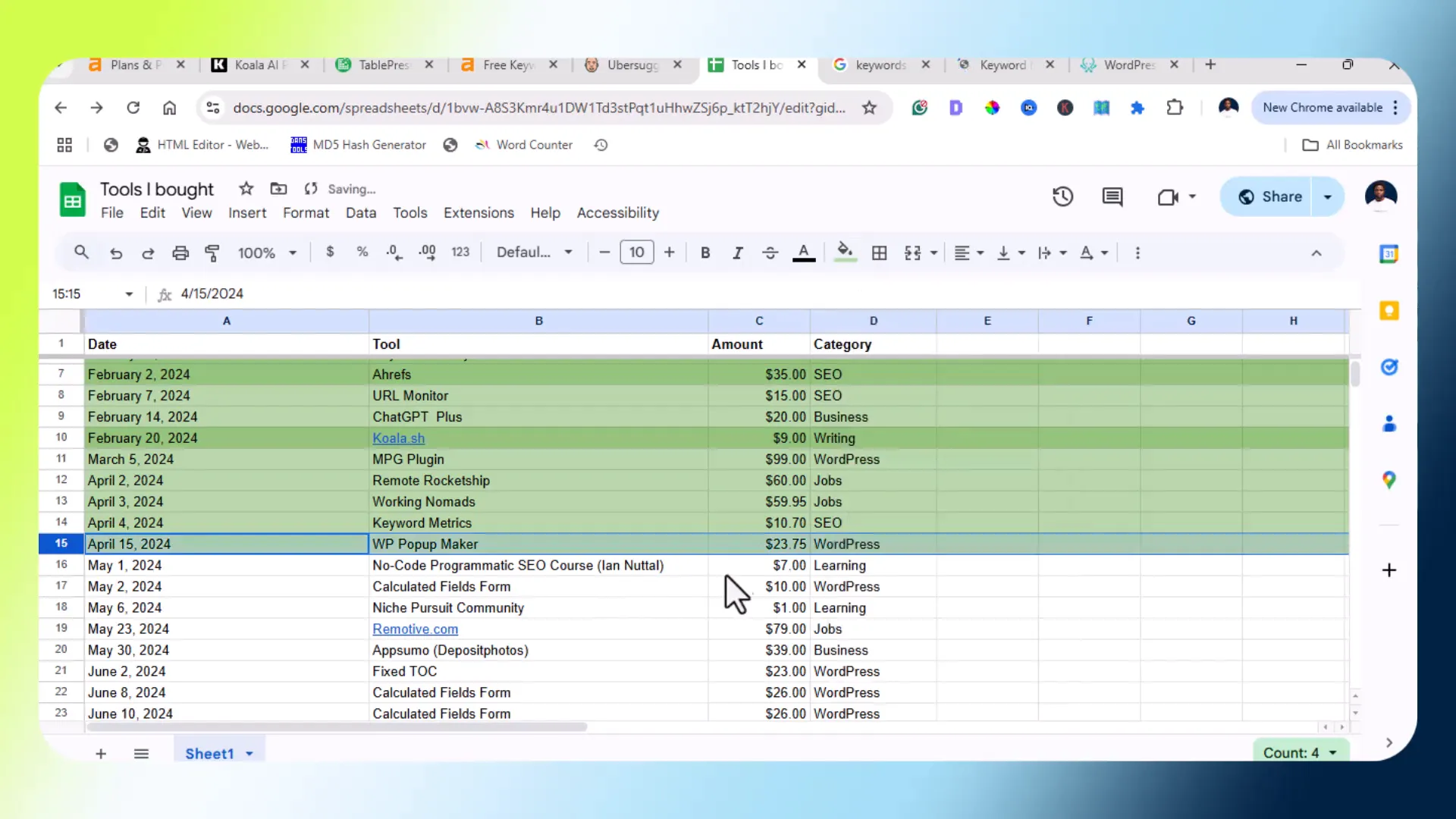This screenshot has height=819, width=1456.
Task: Open the Format menu
Action: coord(306,213)
